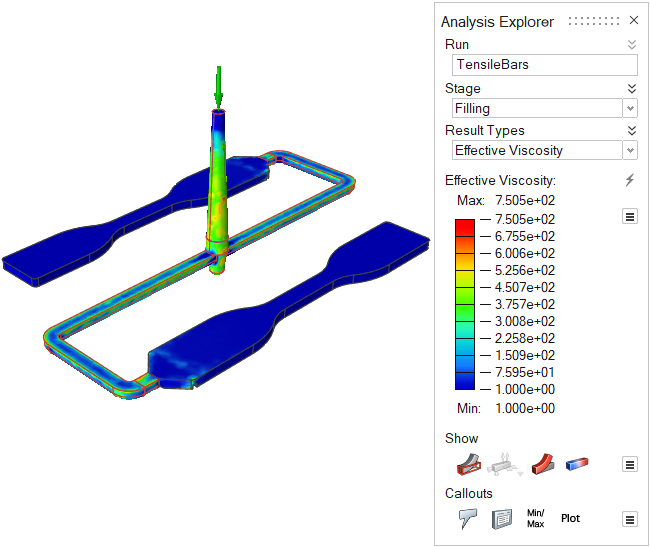Open the callout list window icon
The width and height of the screenshot is (650, 547).
pyautogui.click(x=501, y=518)
